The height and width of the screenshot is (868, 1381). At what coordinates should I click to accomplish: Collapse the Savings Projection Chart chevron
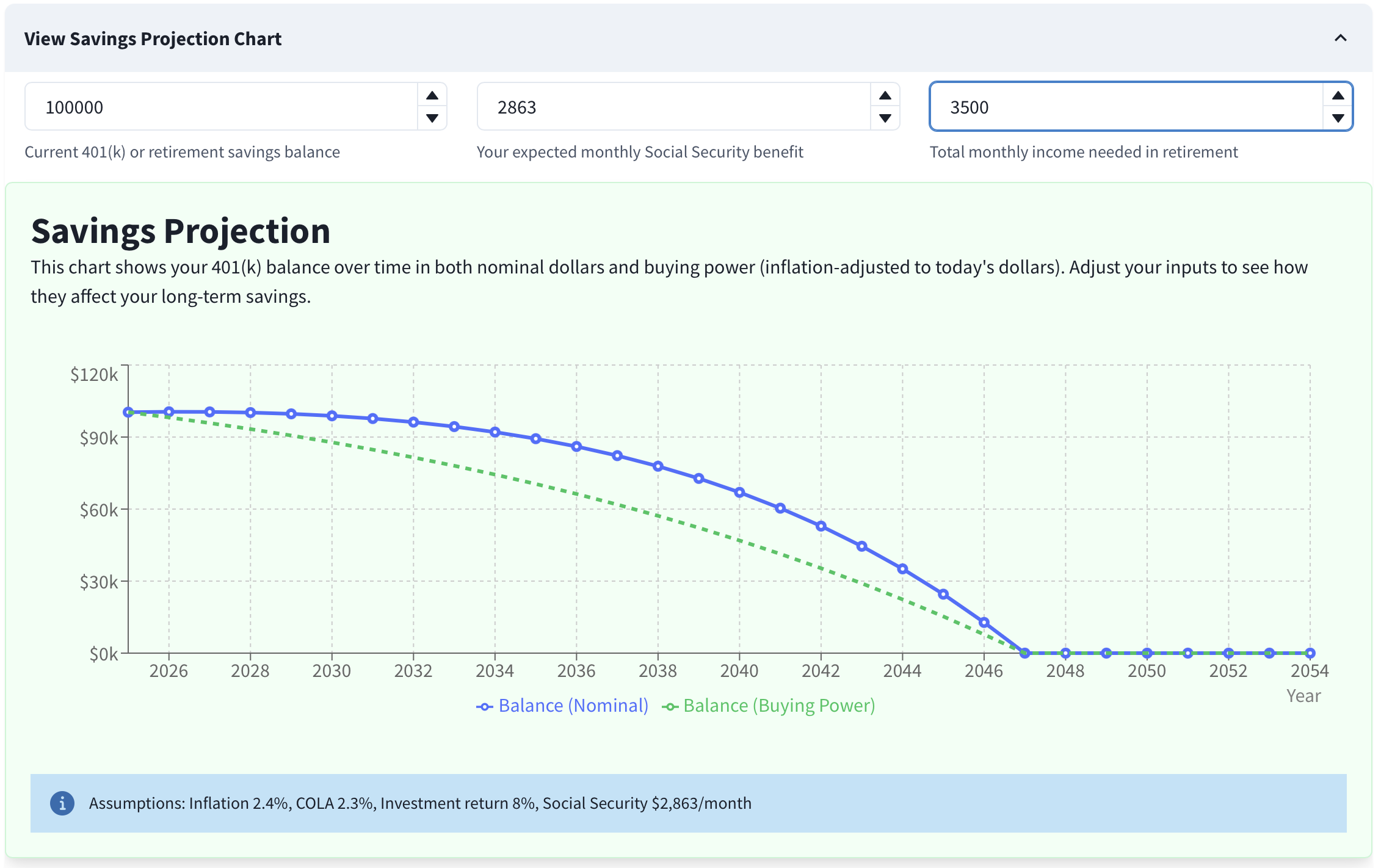[1340, 38]
